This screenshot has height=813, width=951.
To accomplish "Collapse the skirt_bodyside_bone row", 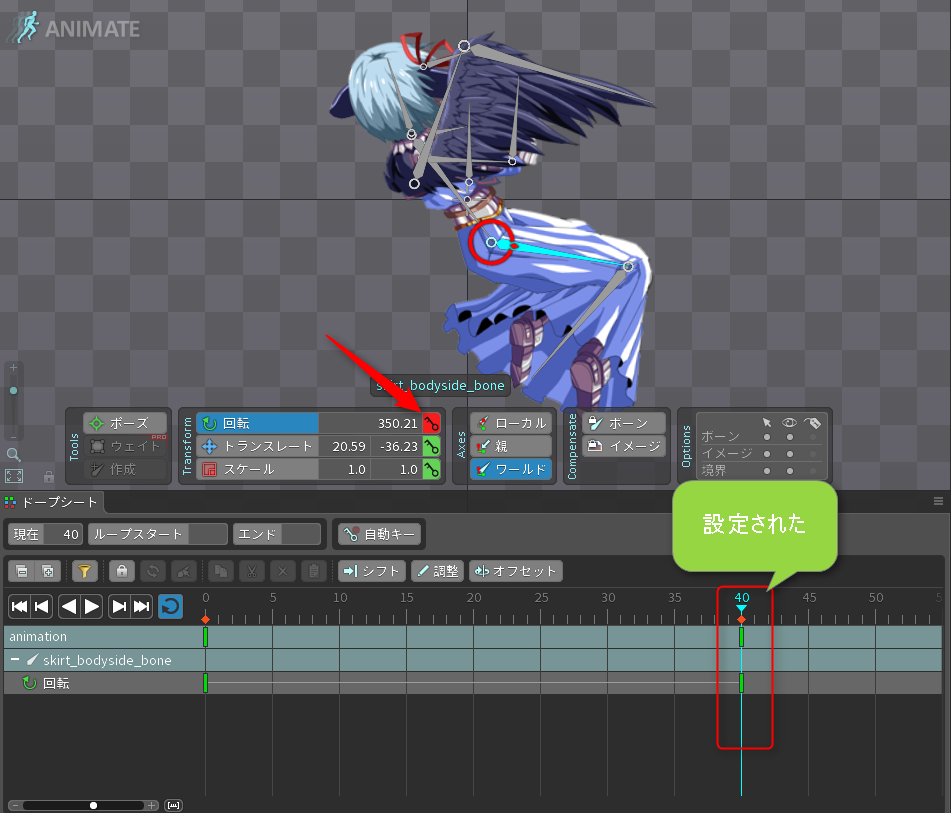I will point(15,660).
